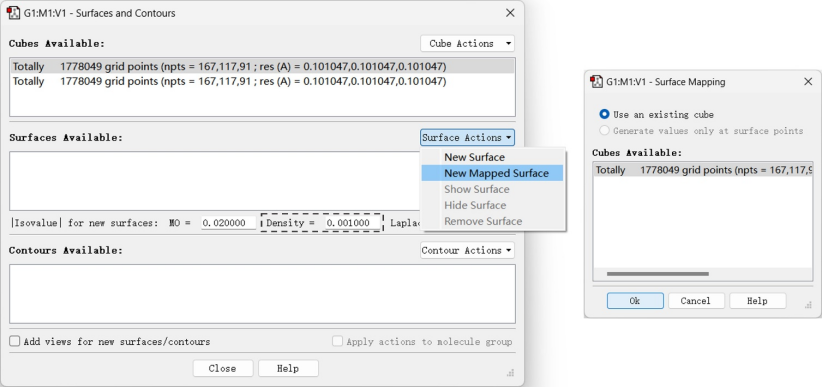Enable Add views for new surfaces/contours
Screen dimensions: 822x388
point(15,341)
